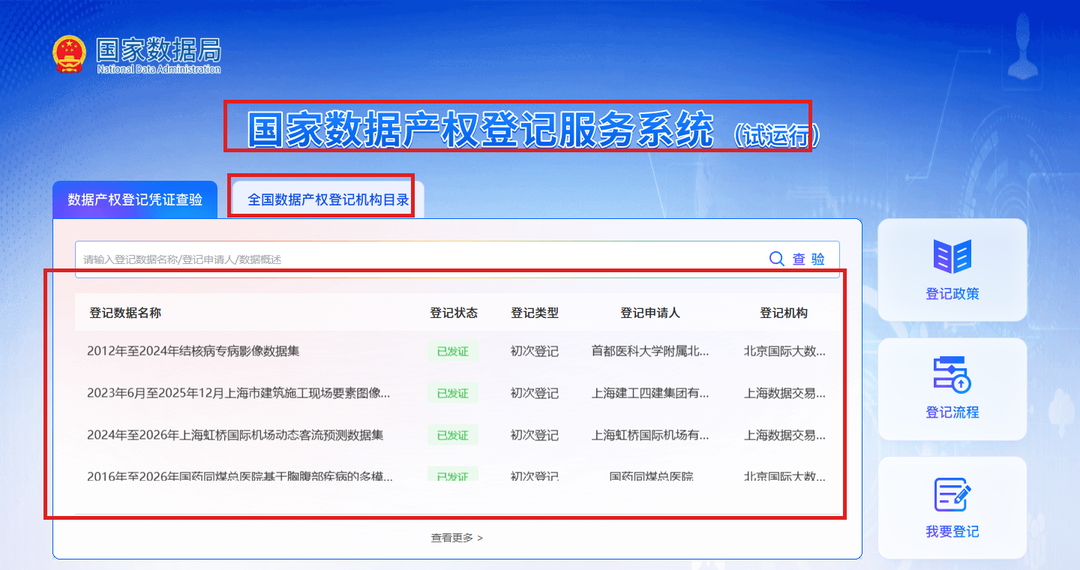The image size is (1080, 570).
Task: Click 登记数据名称 column header
Action: 125,313
